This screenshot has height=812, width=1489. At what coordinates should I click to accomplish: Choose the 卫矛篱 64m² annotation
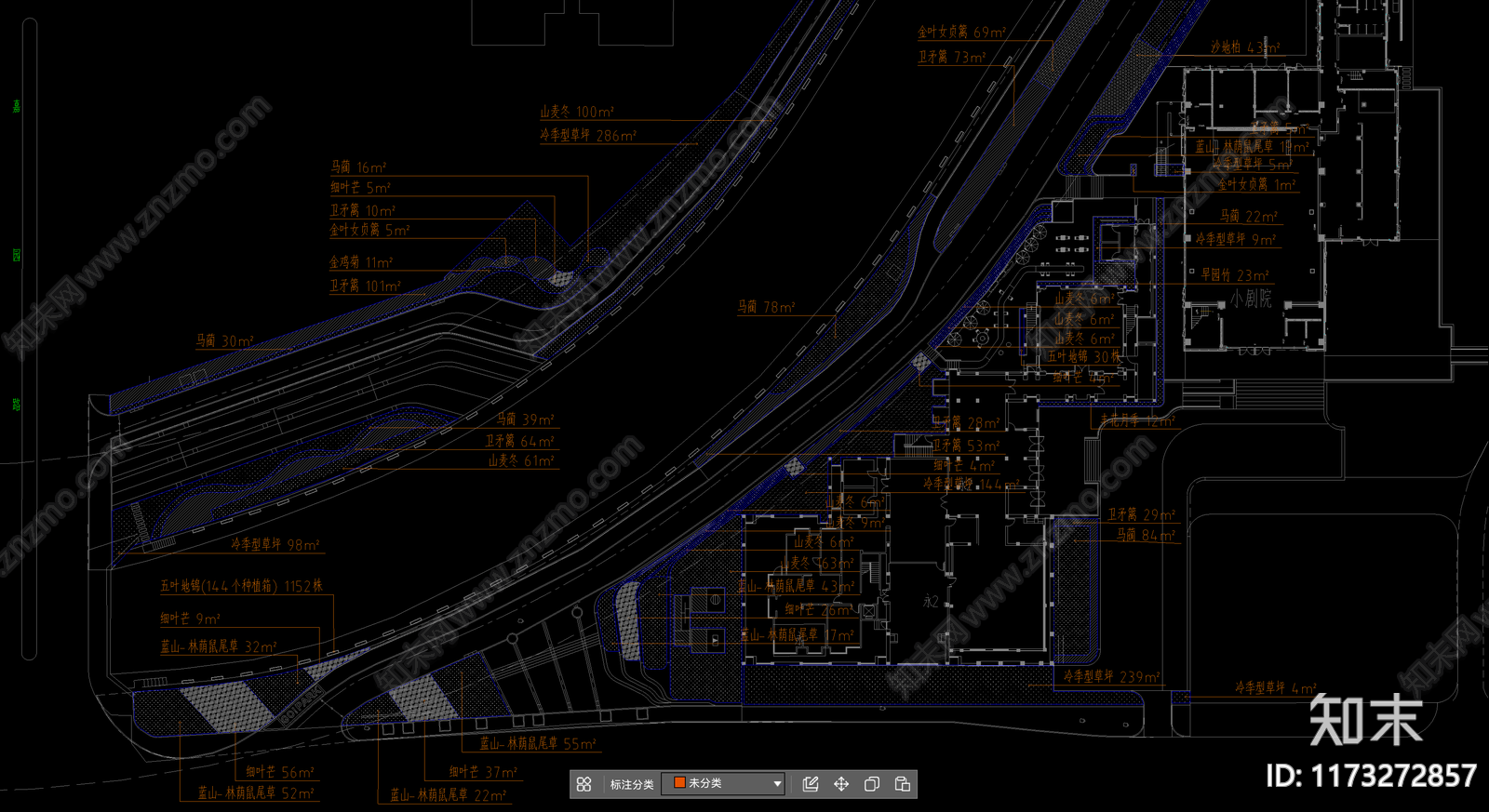click(519, 441)
